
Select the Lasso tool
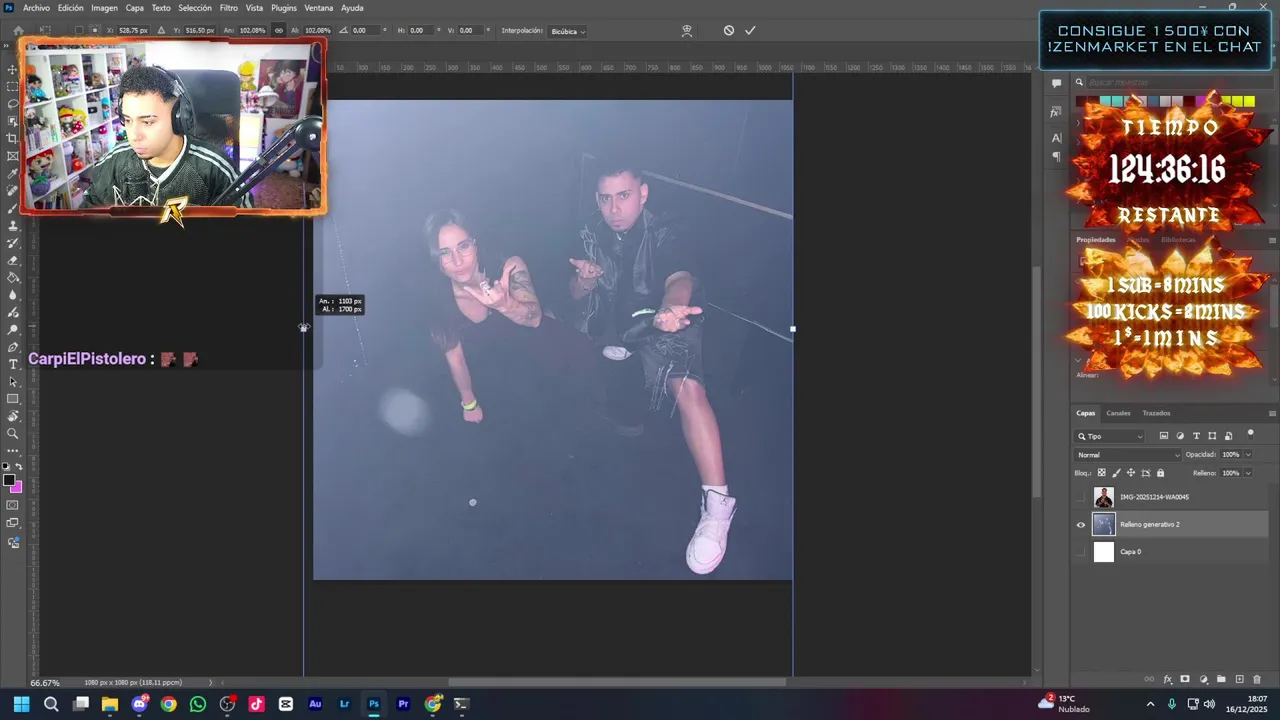(13, 103)
